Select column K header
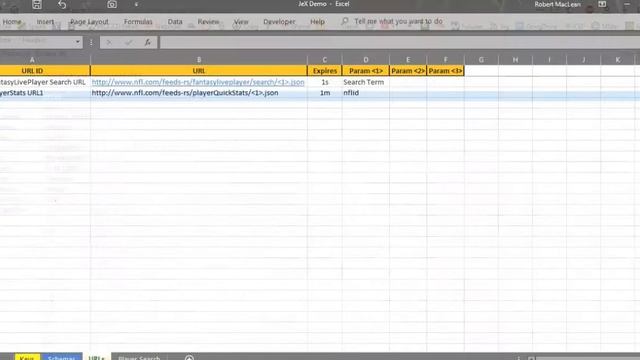 point(618,60)
